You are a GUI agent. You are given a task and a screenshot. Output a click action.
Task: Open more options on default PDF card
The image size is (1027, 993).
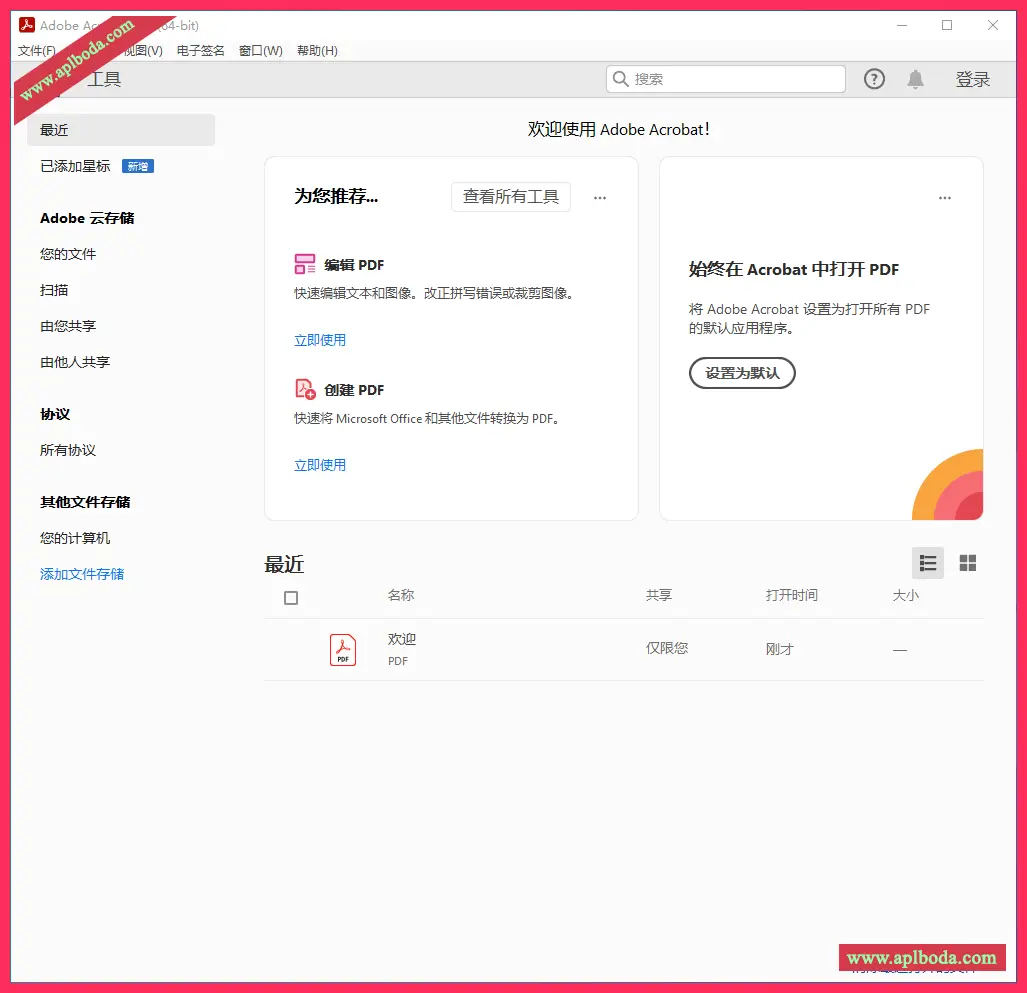pyautogui.click(x=945, y=198)
